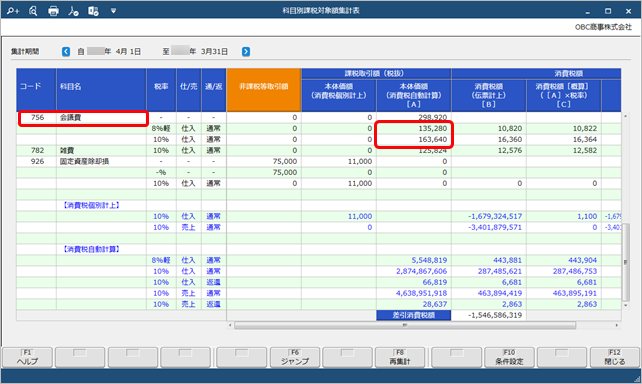This screenshot has width=642, height=384.
Task: Select the 固定資産除却損 account row
Action: (x=319, y=162)
